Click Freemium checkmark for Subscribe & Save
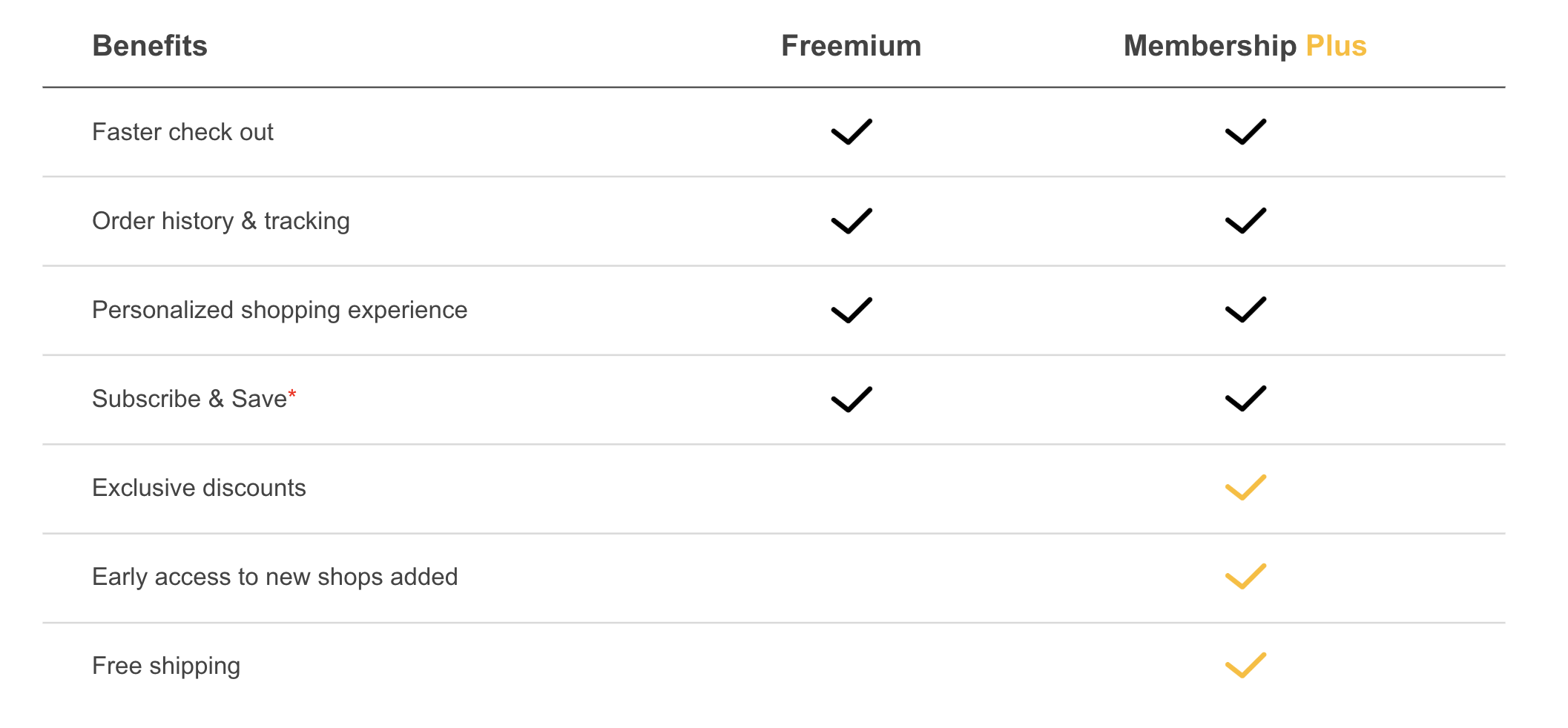Viewport: 1568px width, 728px height. [851, 399]
